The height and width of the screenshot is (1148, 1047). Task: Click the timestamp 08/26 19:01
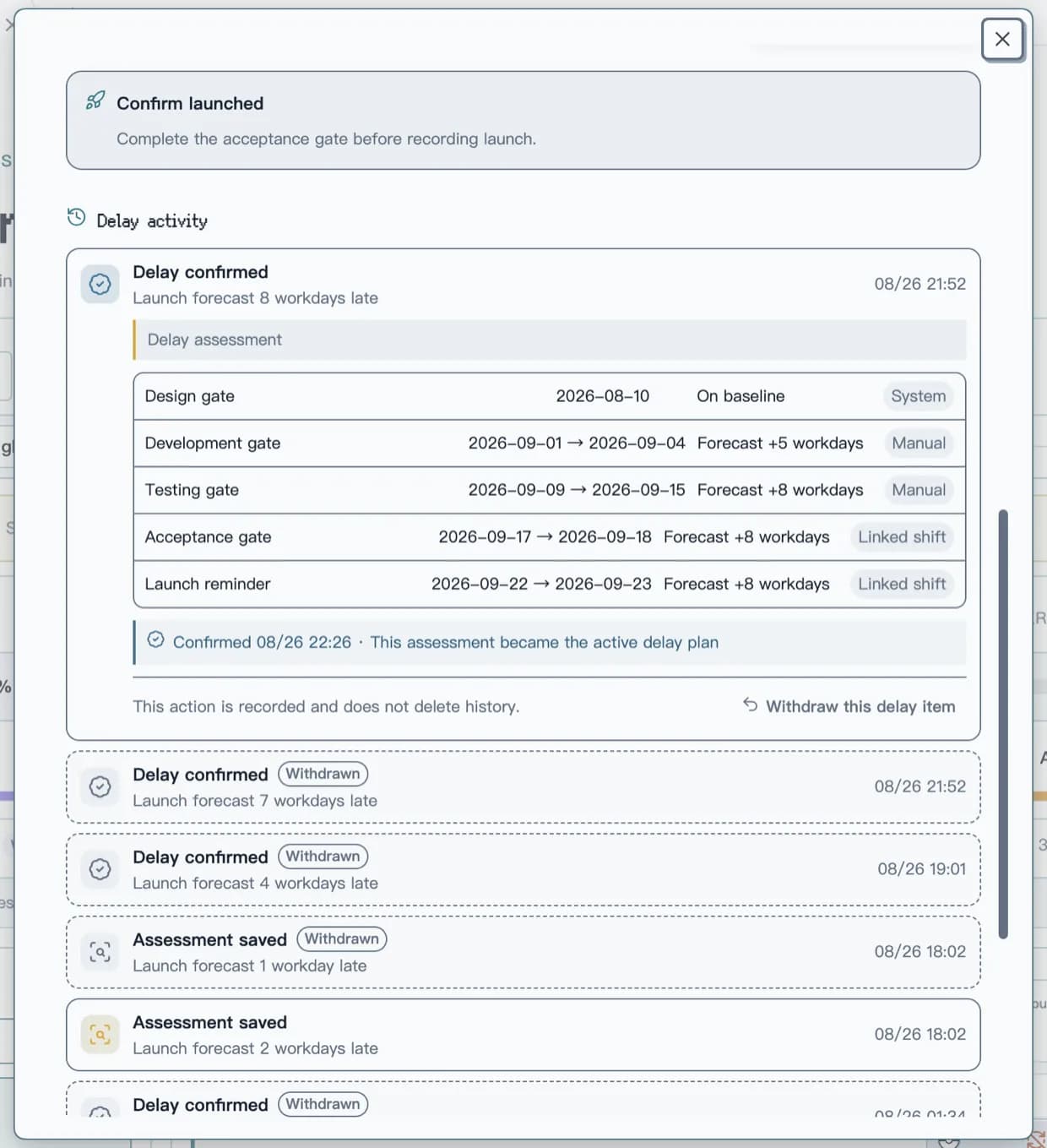pos(921,869)
